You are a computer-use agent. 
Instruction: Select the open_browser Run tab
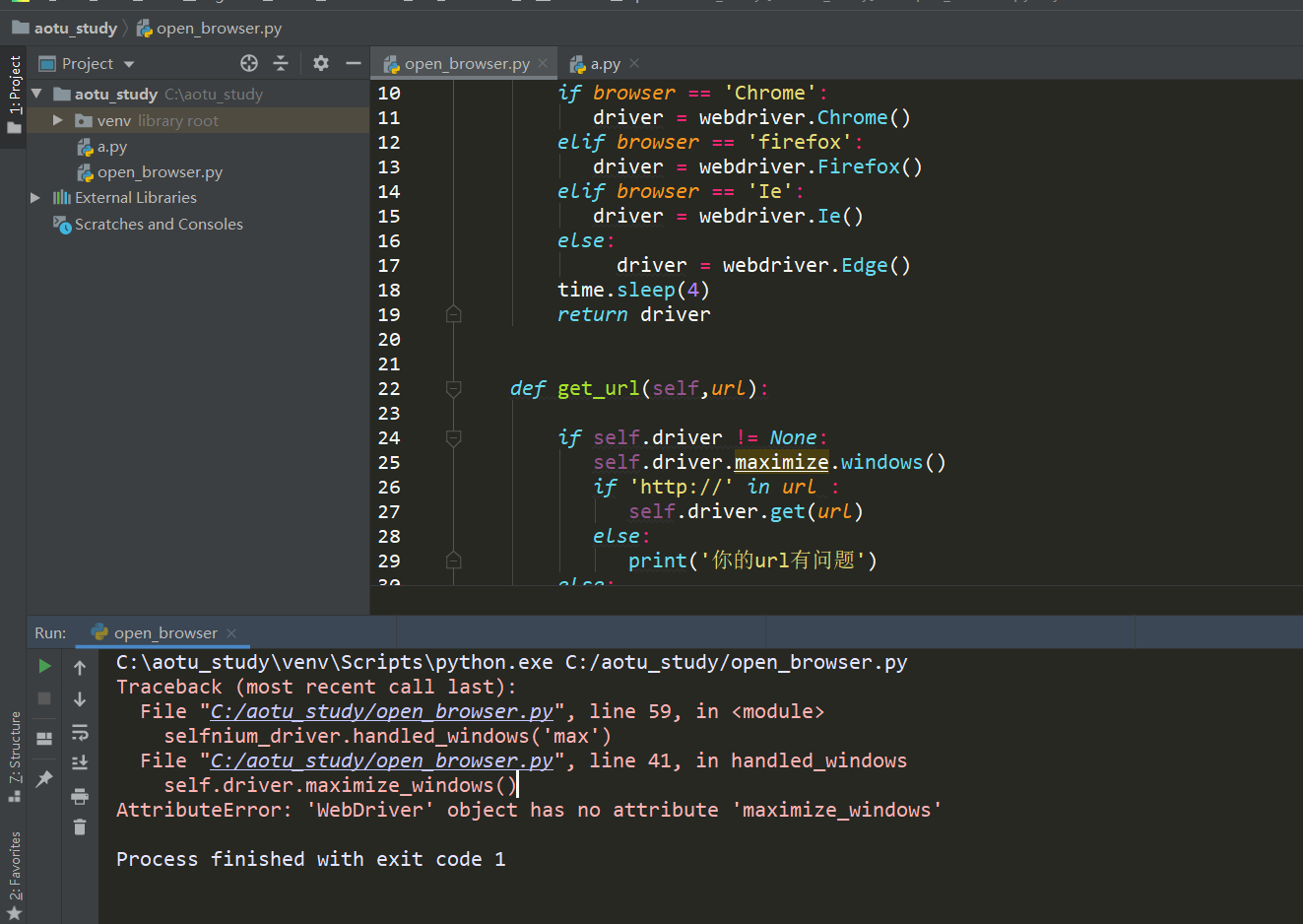[x=163, y=633]
